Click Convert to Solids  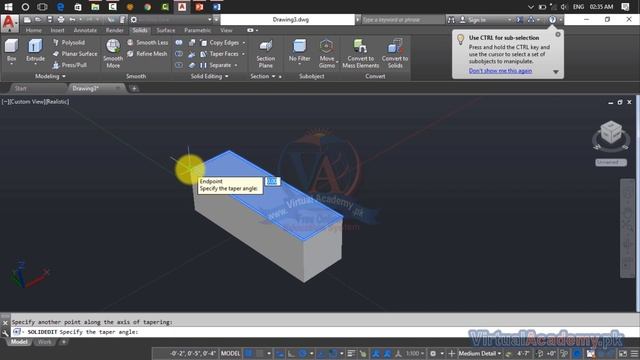[395, 53]
